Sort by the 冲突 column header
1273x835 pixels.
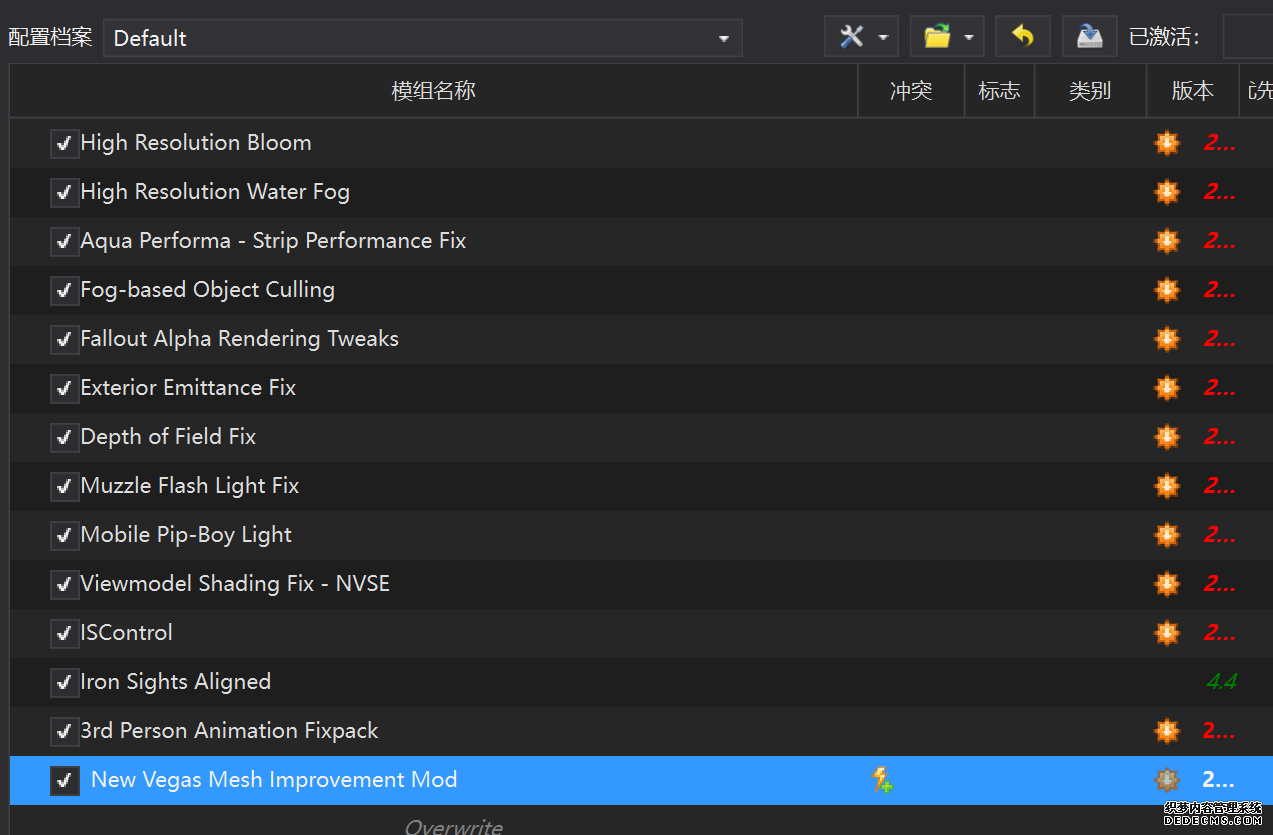click(x=911, y=91)
